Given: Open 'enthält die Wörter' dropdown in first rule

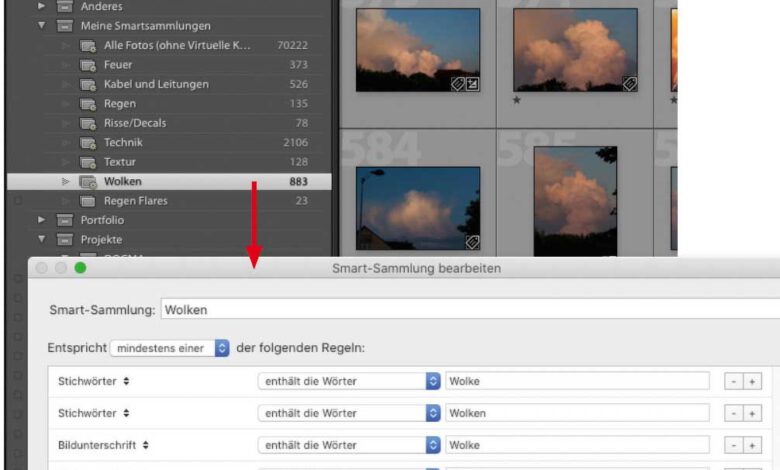Looking at the screenshot, I should [x=349, y=381].
